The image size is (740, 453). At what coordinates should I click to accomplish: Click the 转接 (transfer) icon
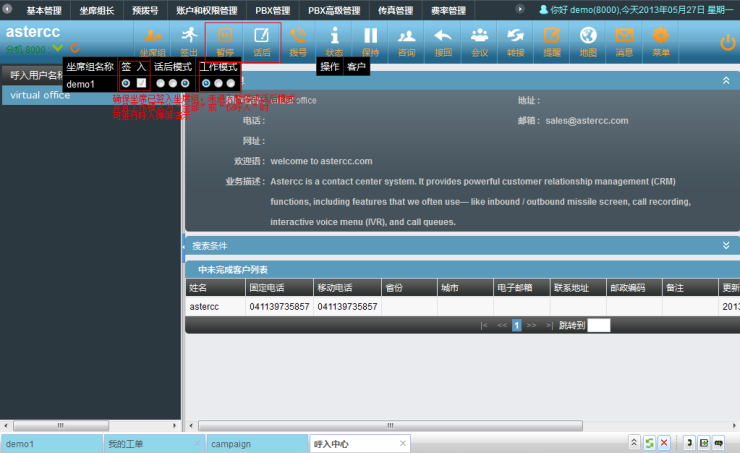pyautogui.click(x=515, y=40)
